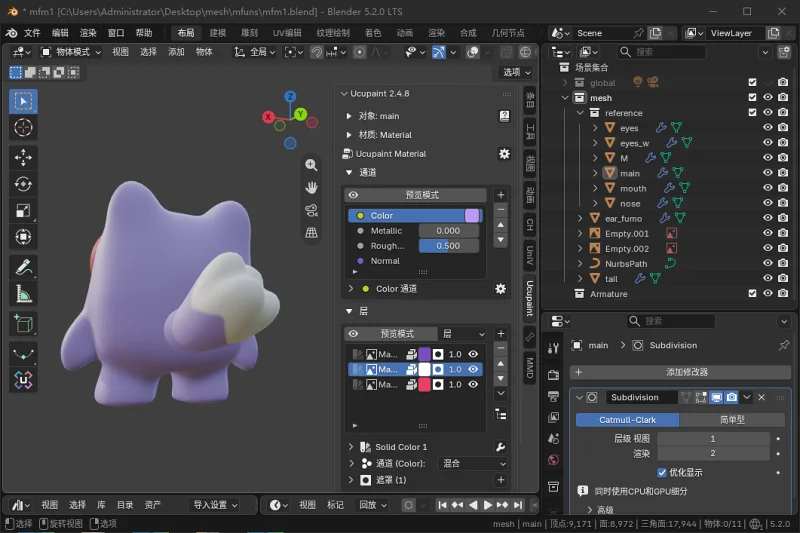Screen dimensions: 800x533
Task: Select the Measure tool
Action: [23, 294]
